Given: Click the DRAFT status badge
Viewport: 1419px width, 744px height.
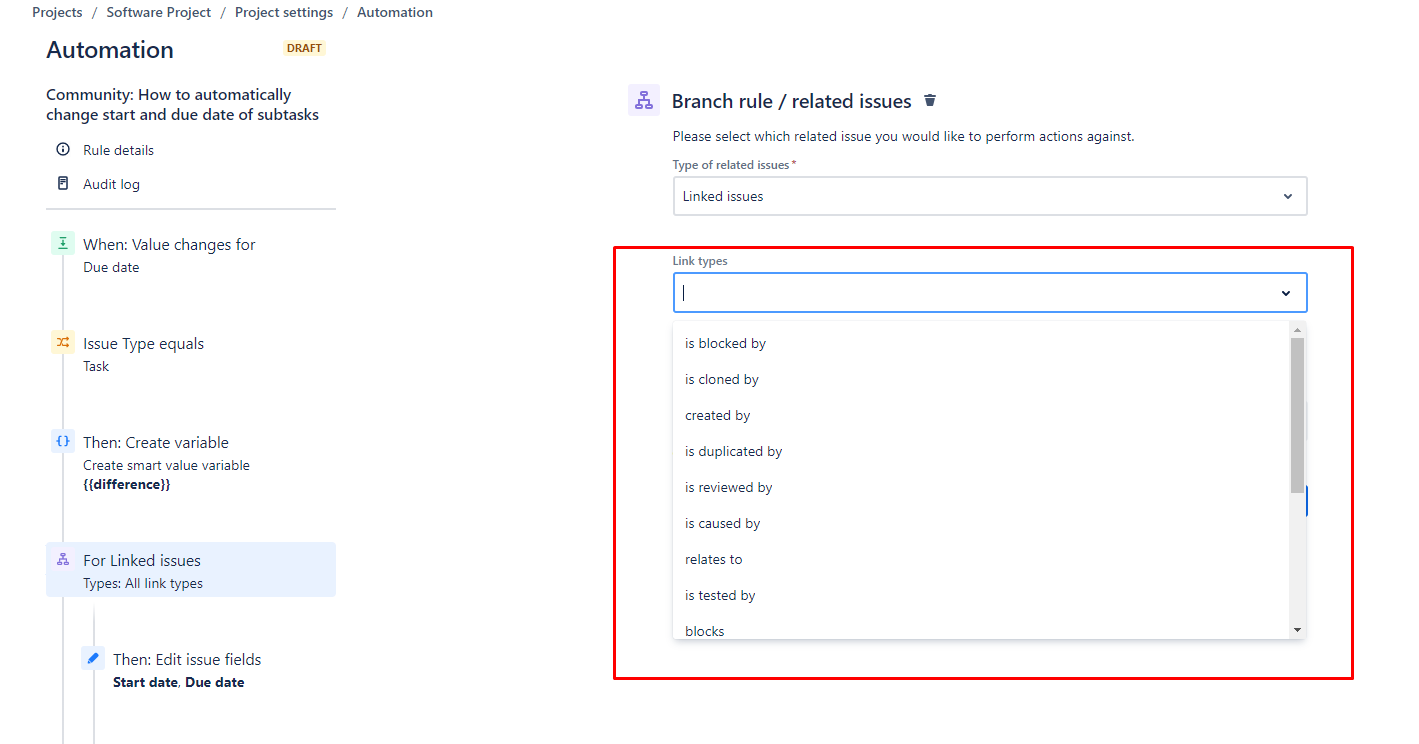Looking at the screenshot, I should click(x=304, y=47).
